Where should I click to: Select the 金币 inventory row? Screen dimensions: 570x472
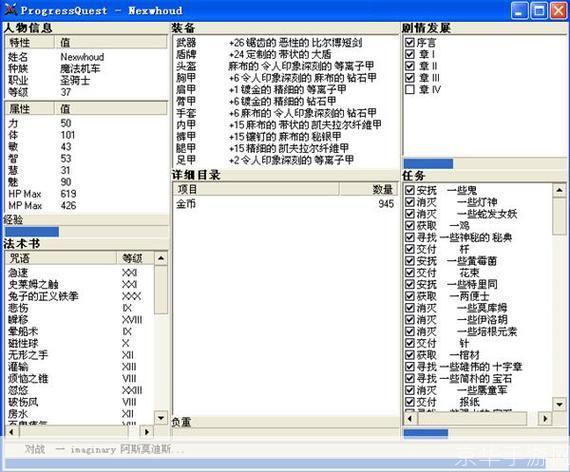coord(285,204)
